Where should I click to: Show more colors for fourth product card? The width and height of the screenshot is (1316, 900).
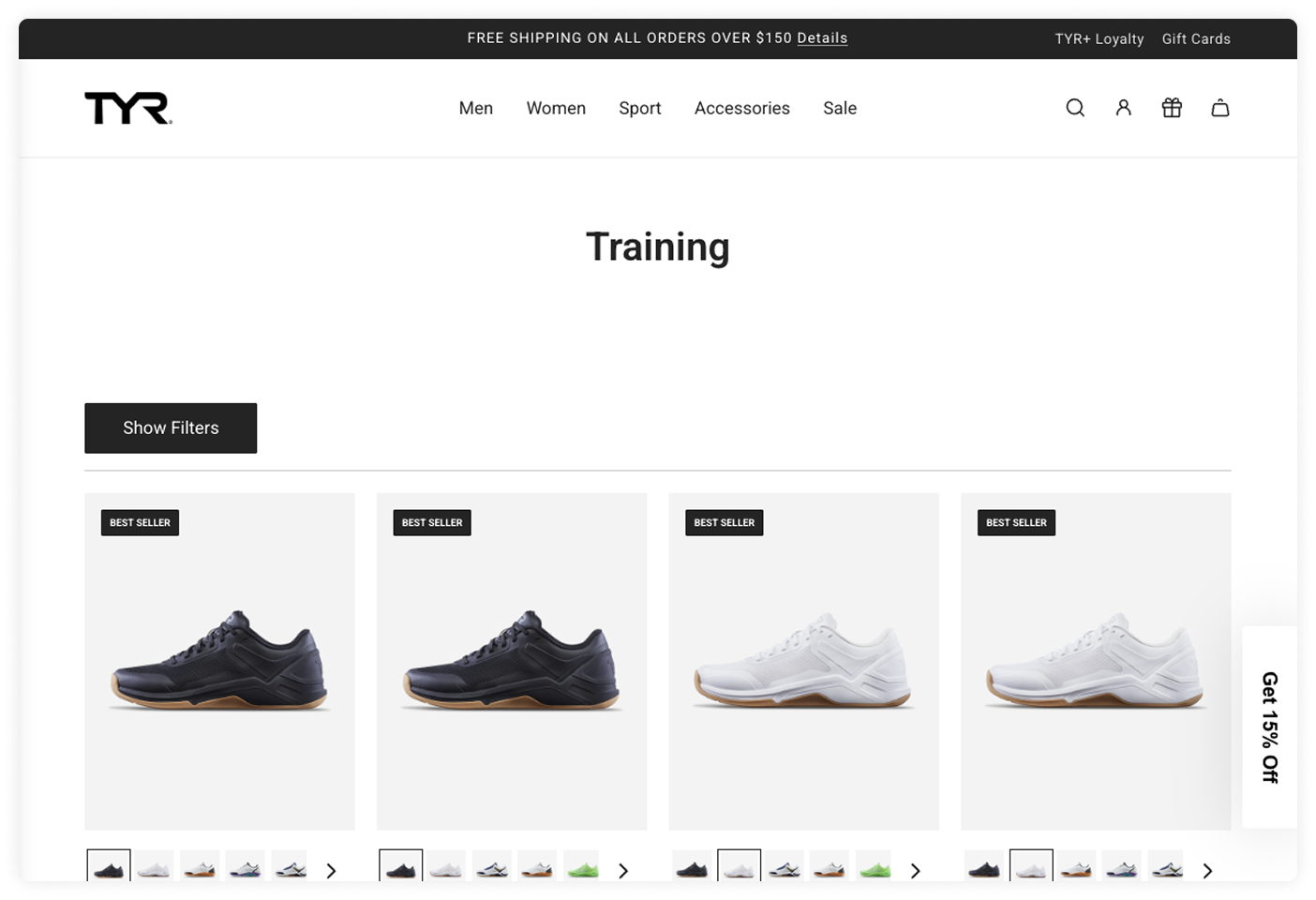(x=1207, y=871)
